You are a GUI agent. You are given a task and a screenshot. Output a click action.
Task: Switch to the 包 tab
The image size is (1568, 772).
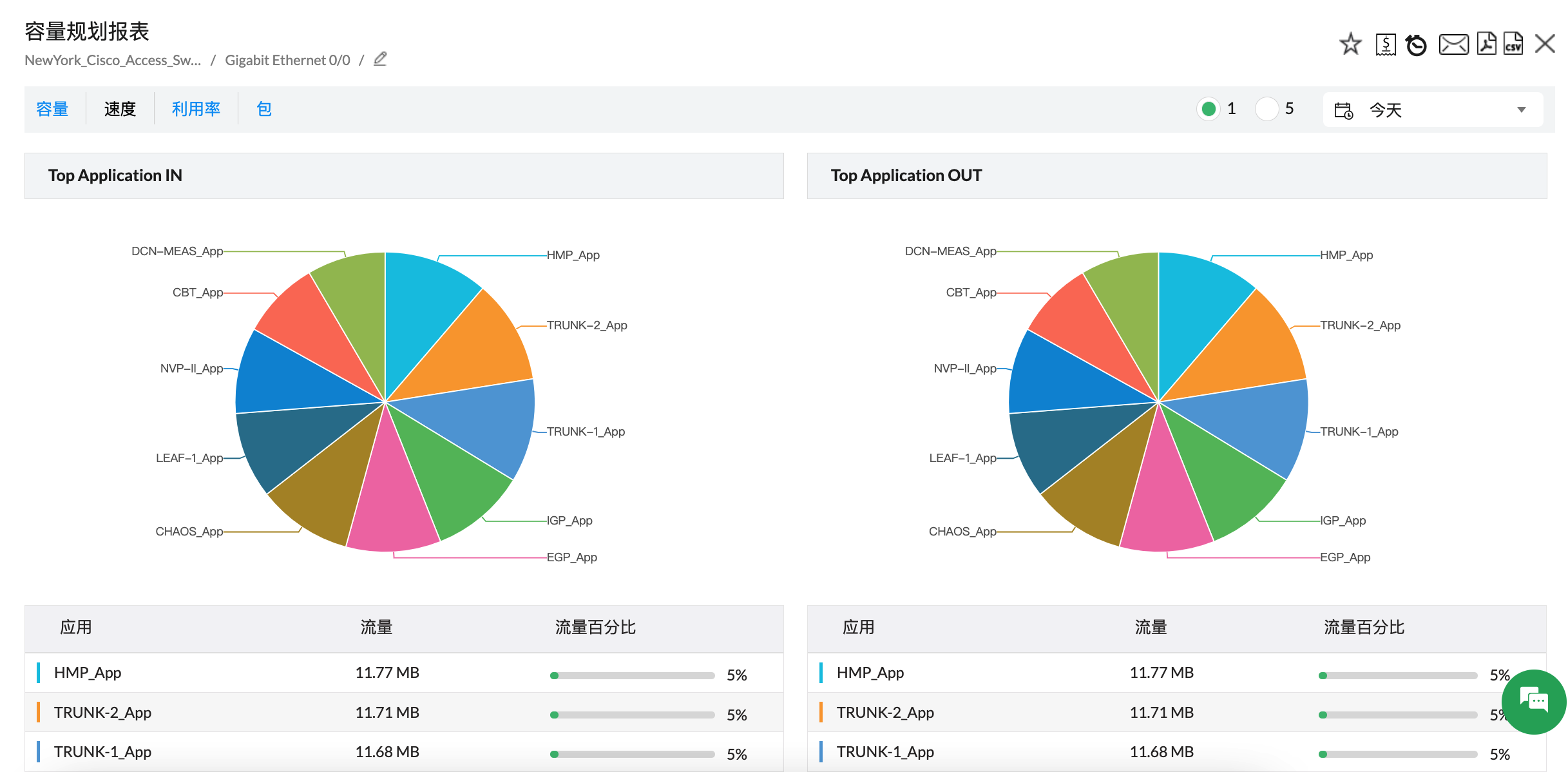(x=264, y=108)
